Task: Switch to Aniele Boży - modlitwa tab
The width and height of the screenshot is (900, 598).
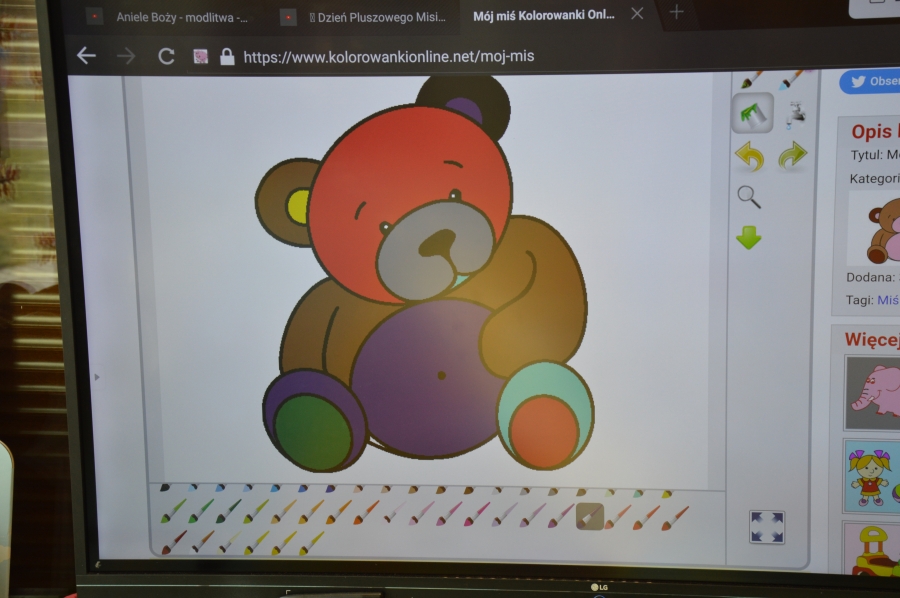Action: (x=182, y=17)
